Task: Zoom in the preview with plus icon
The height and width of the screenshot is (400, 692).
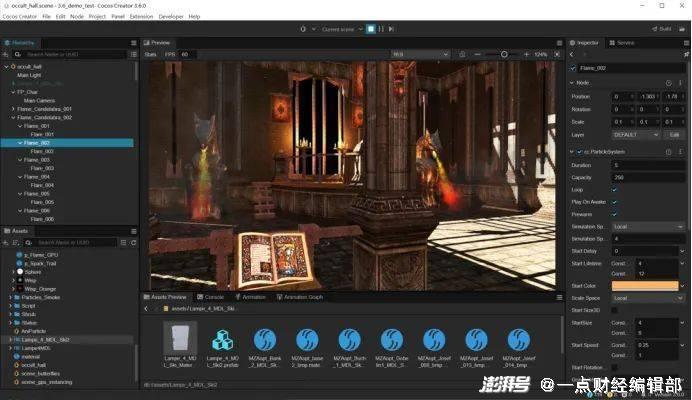Action: coord(526,54)
